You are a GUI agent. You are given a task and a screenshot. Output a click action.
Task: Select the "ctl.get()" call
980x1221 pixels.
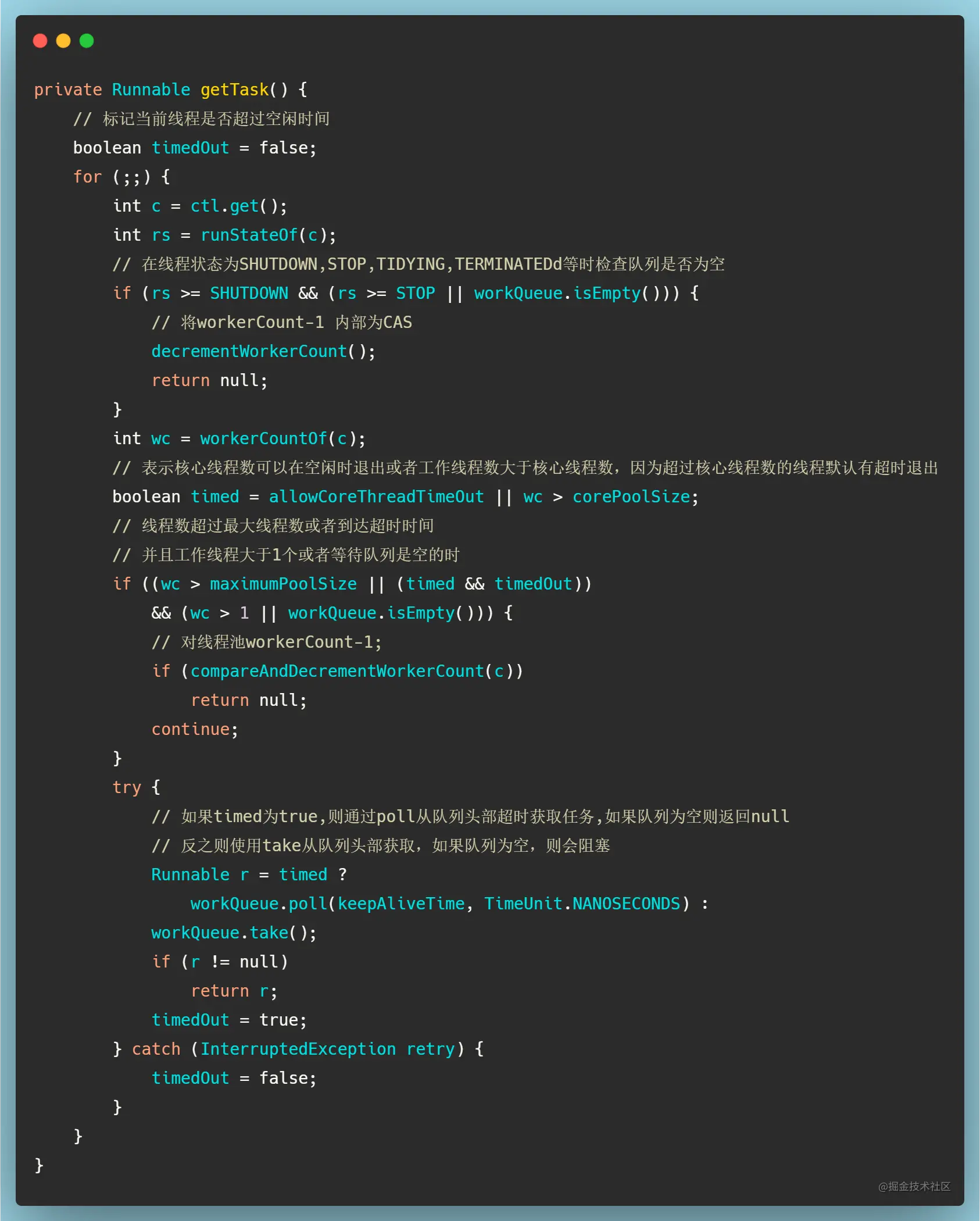[x=234, y=206]
